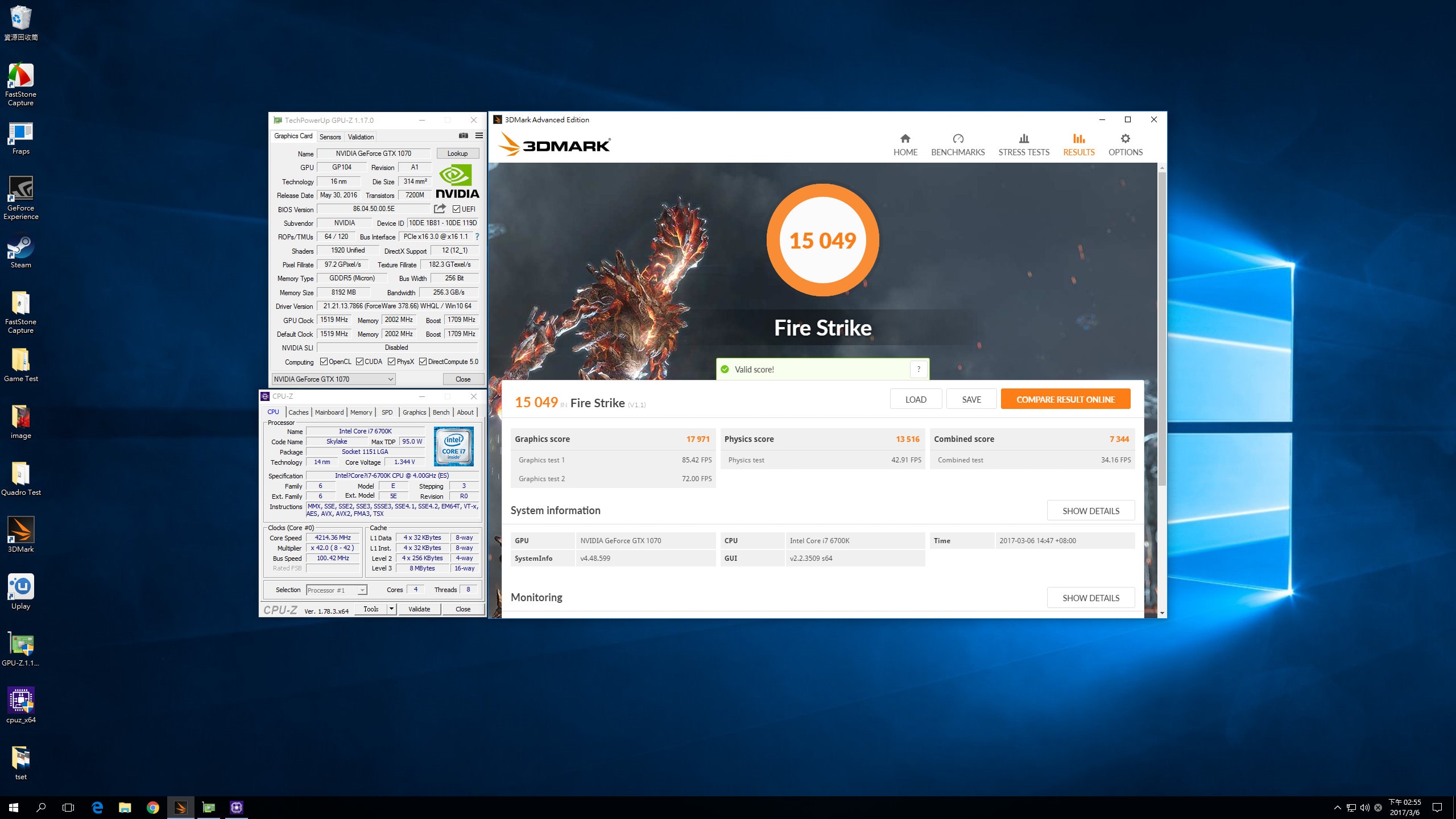The height and width of the screenshot is (819, 1456).
Task: Click GPU-Z screenshot camera icon
Action: pyautogui.click(x=464, y=136)
